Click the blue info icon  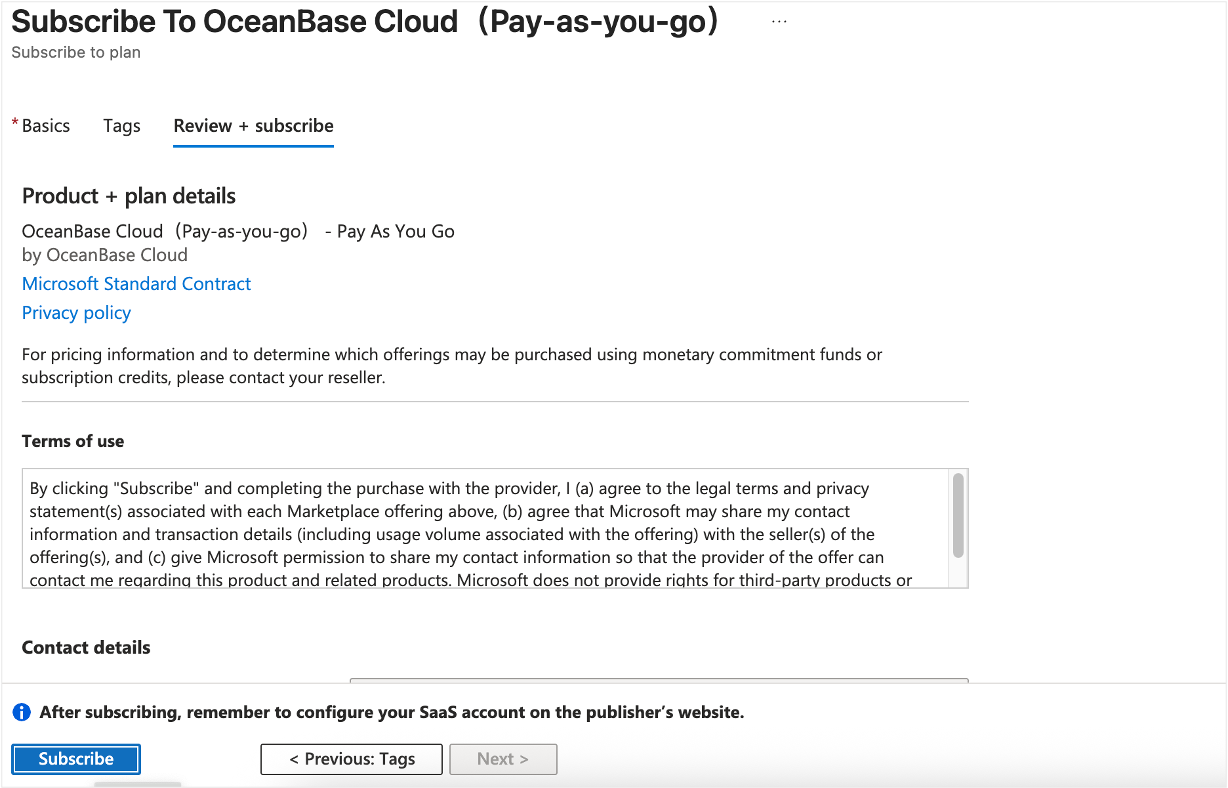point(21,713)
